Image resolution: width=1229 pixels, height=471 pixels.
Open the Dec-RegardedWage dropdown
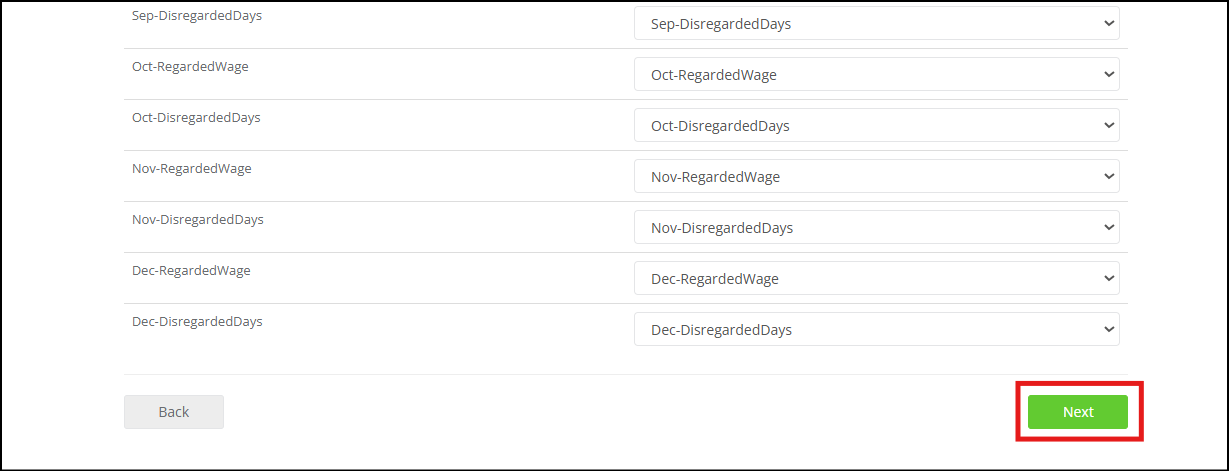click(x=877, y=278)
